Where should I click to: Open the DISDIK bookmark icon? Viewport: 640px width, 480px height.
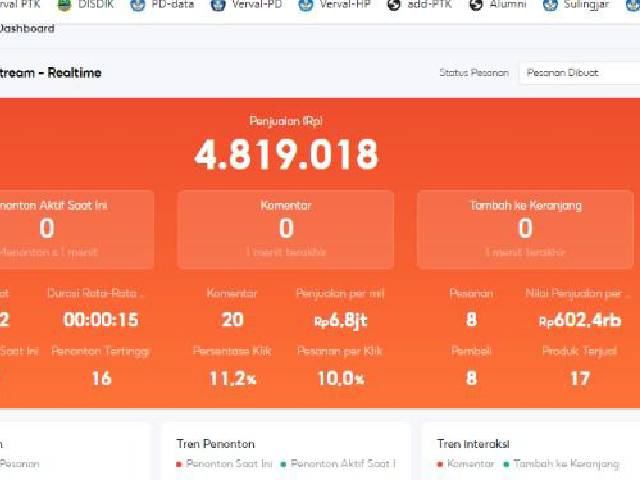[64, 5]
